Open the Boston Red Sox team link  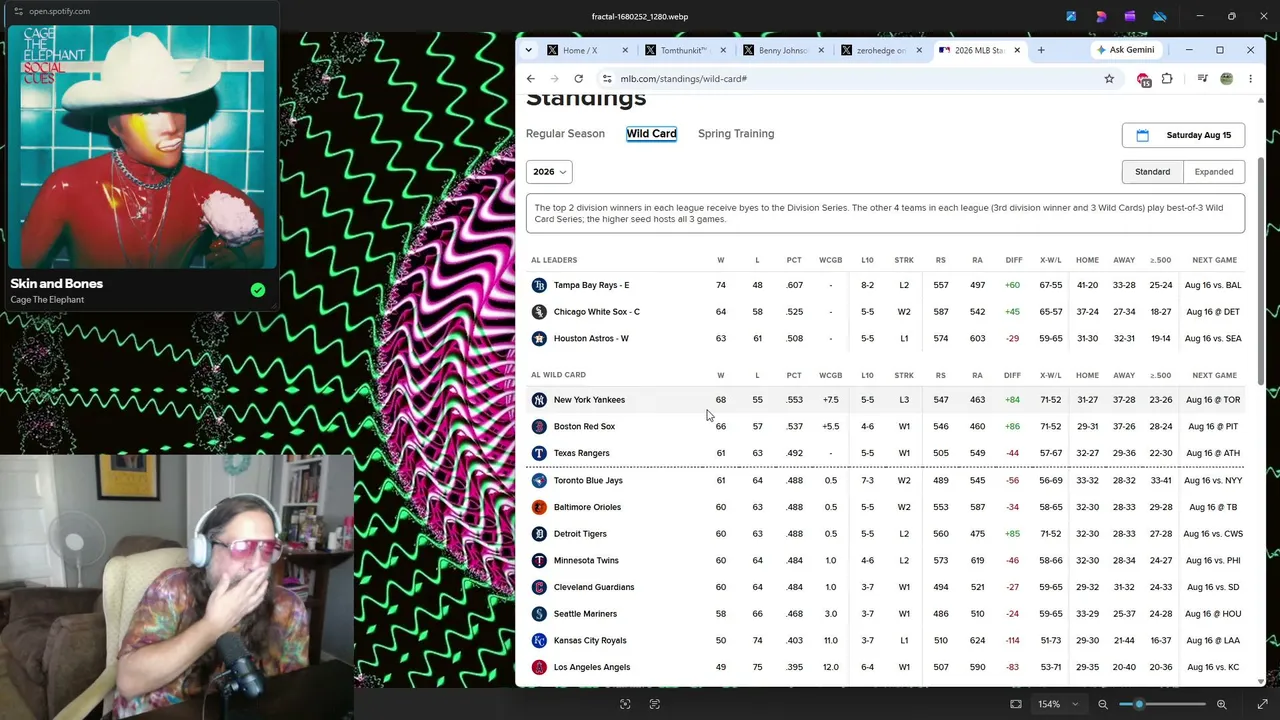pos(584,427)
